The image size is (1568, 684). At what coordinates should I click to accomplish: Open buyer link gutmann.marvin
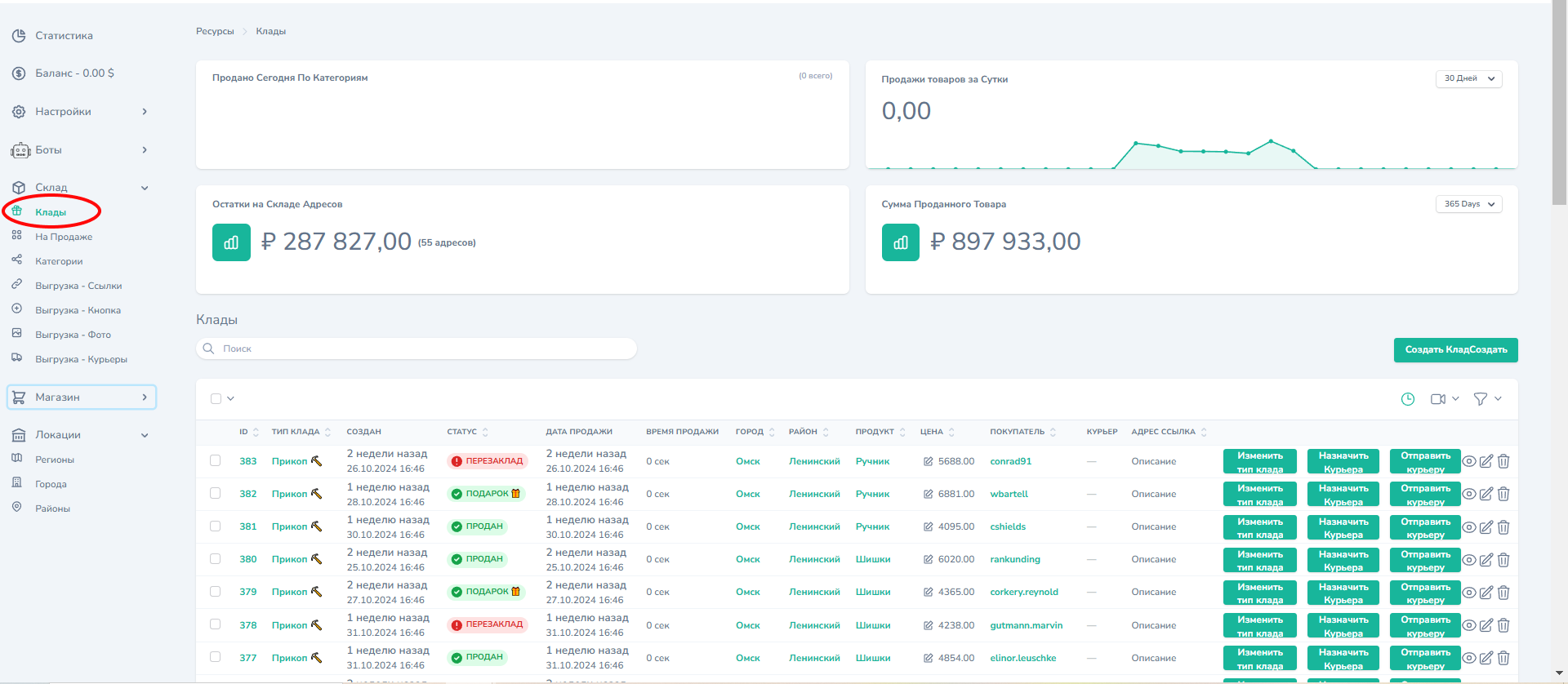tap(1027, 625)
